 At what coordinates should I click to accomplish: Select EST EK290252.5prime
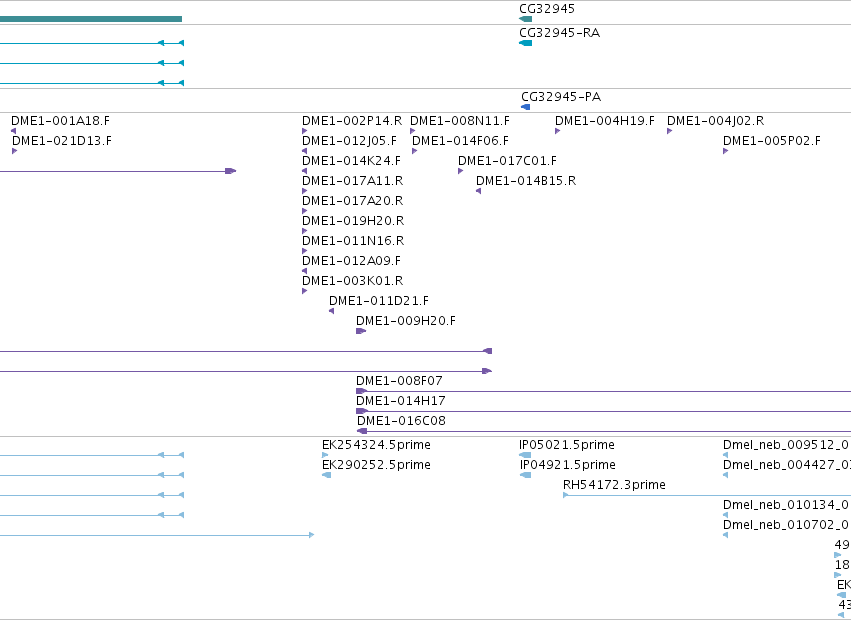(376, 465)
